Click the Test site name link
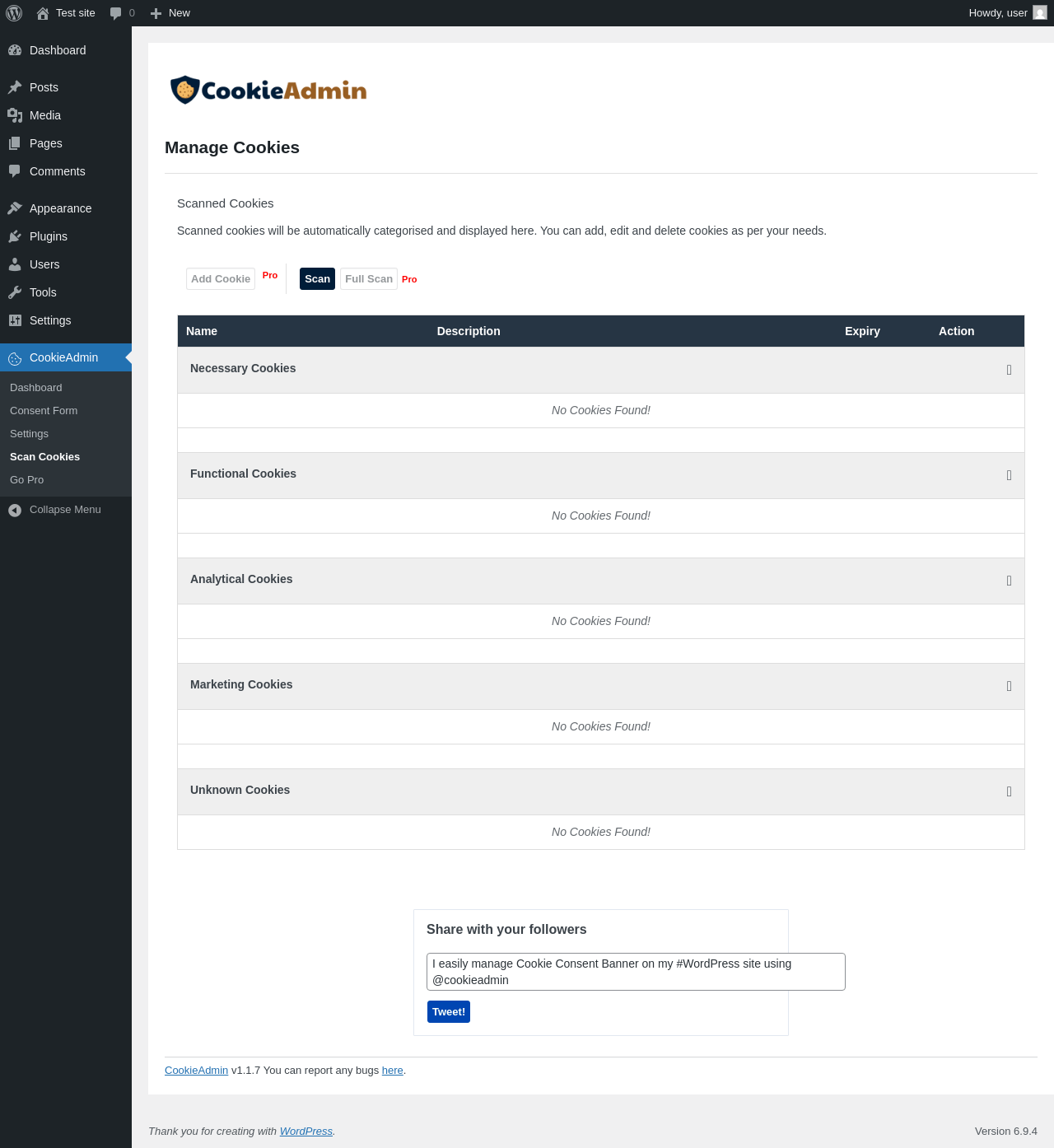The width and height of the screenshot is (1054, 1148). coord(76,13)
